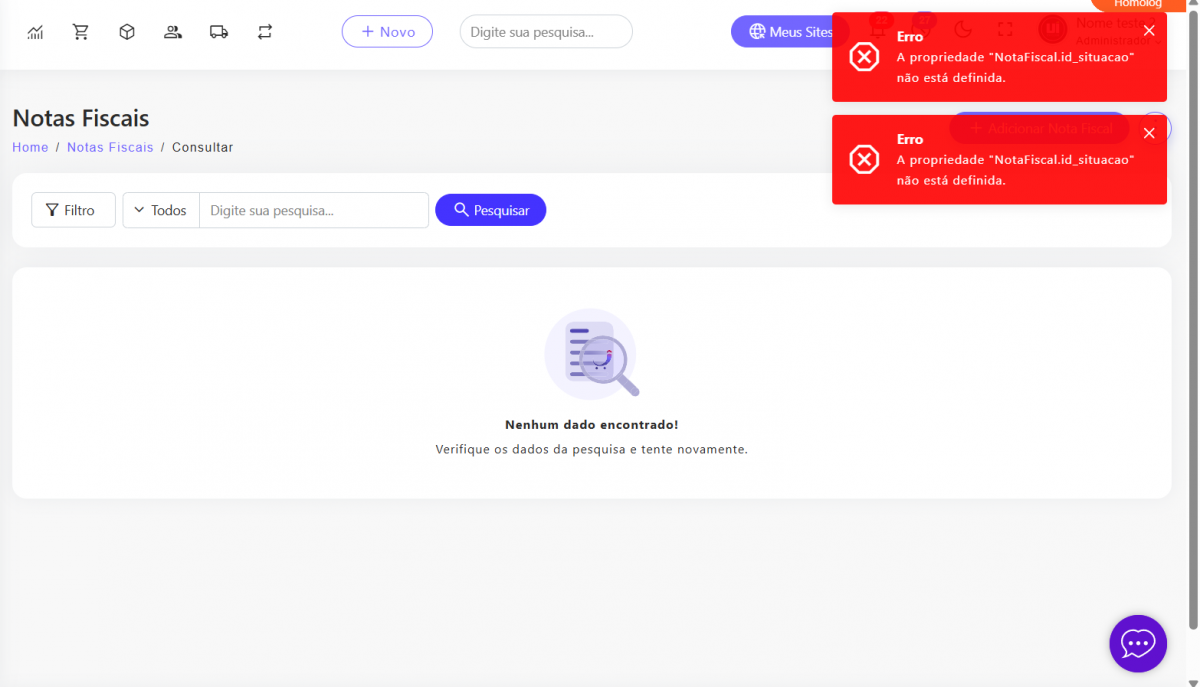This screenshot has height=687, width=1200.
Task: Click the products box icon
Action: click(127, 32)
